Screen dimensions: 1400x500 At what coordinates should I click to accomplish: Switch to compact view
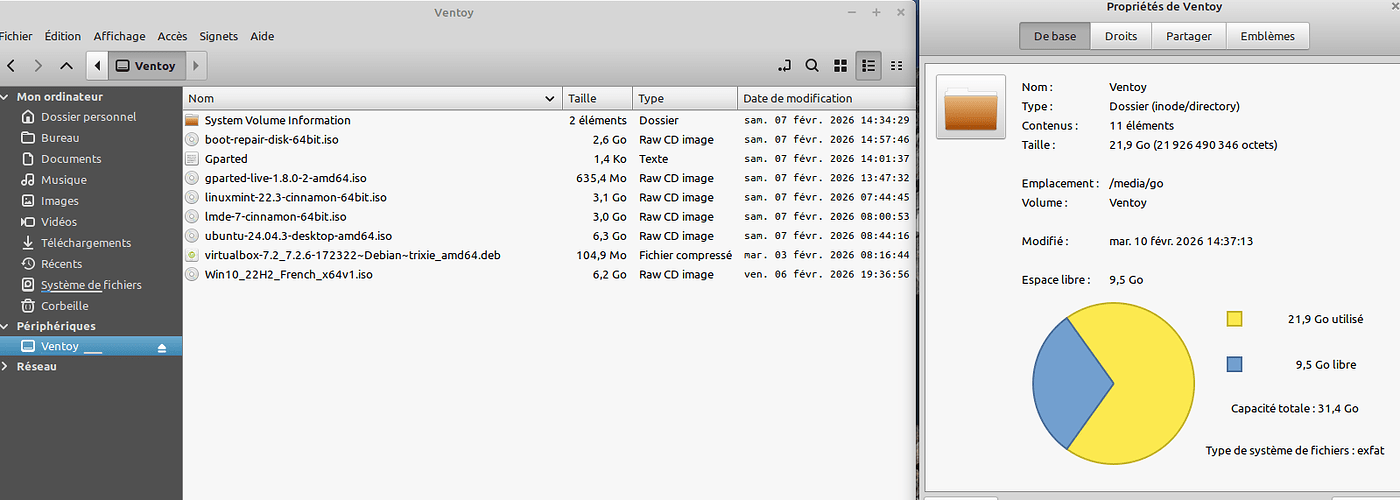(897, 66)
